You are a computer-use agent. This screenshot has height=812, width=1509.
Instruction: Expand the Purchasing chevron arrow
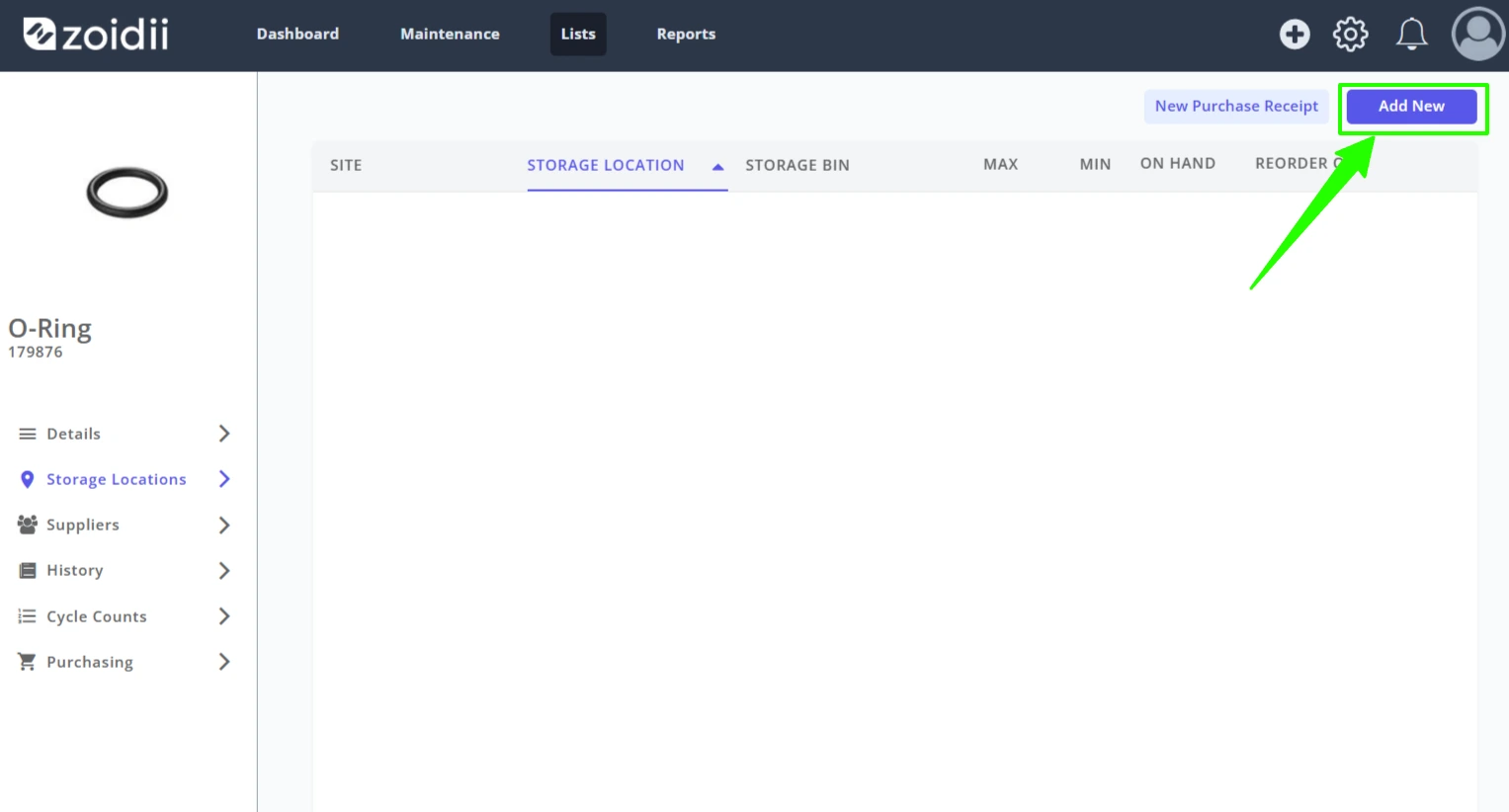[224, 662]
